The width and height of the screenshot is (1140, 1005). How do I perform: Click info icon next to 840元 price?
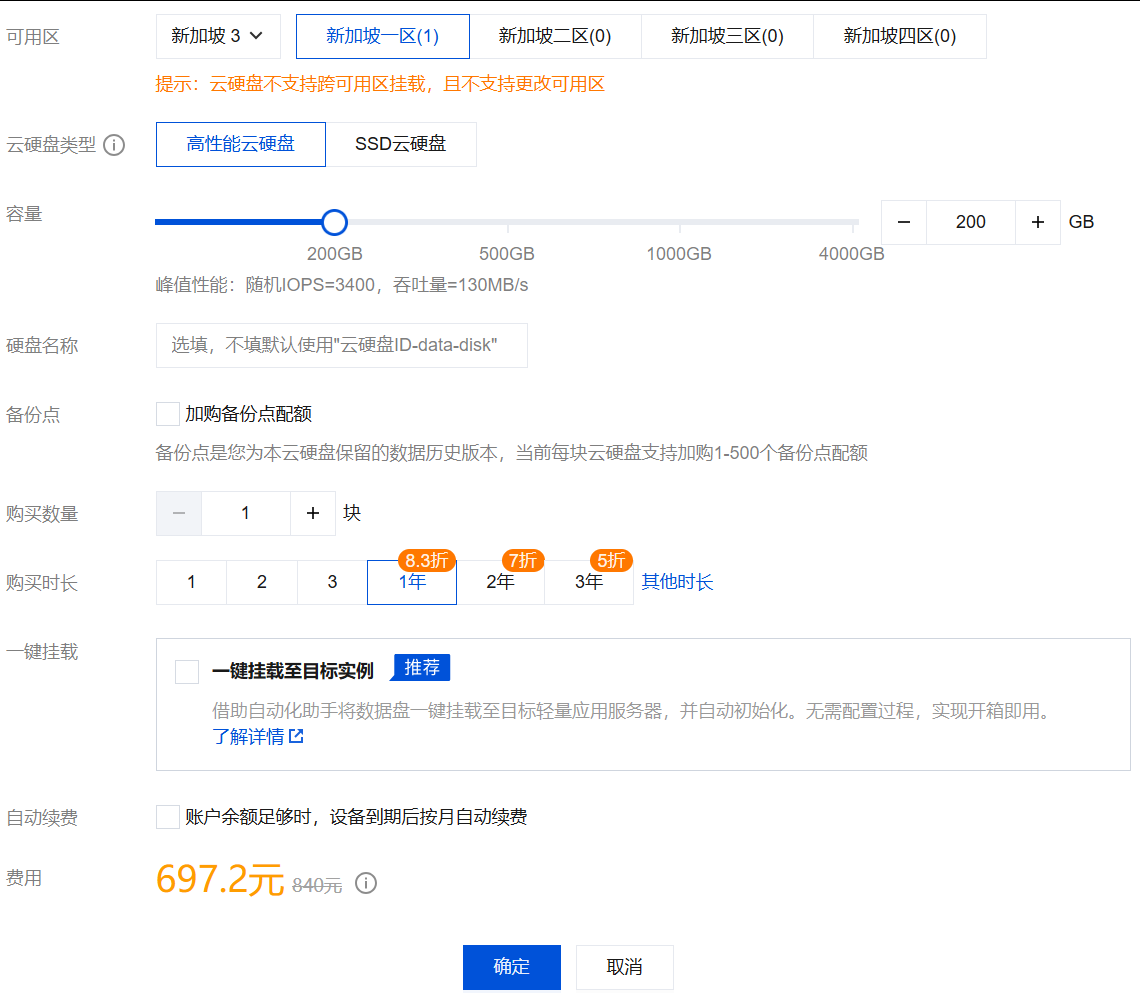pyautogui.click(x=366, y=883)
